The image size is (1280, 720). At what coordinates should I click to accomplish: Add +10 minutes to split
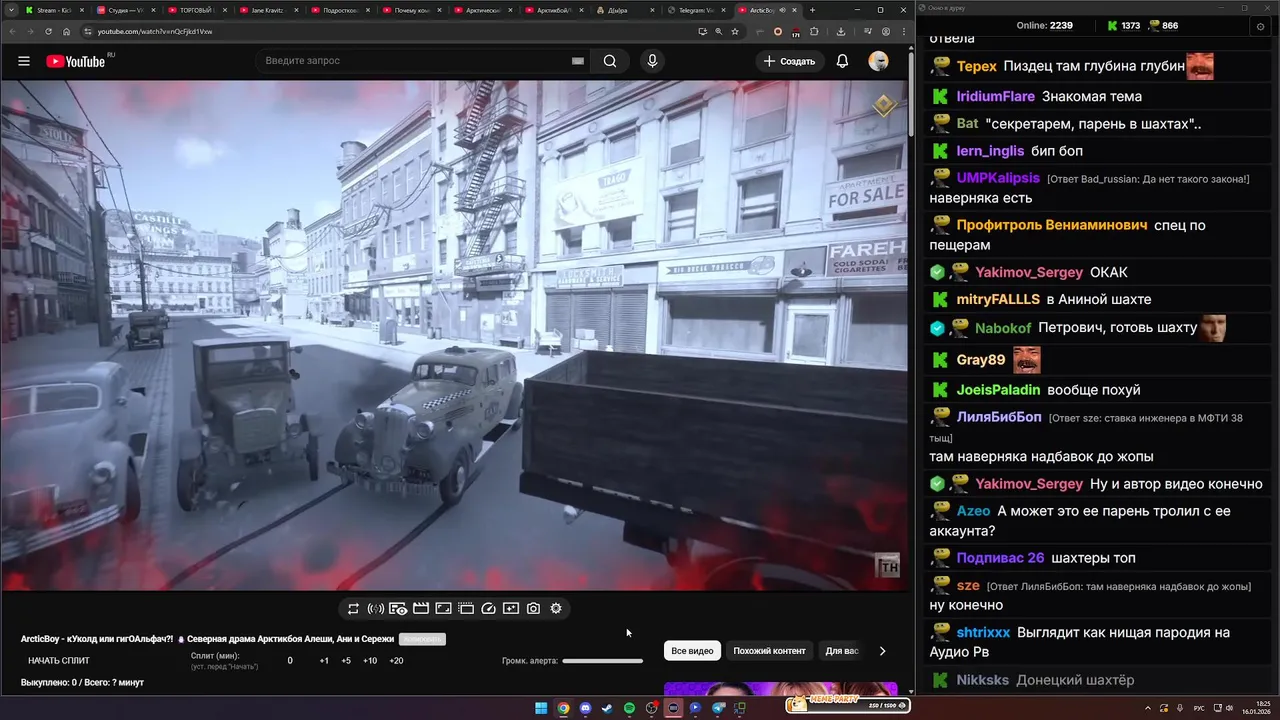(x=370, y=661)
